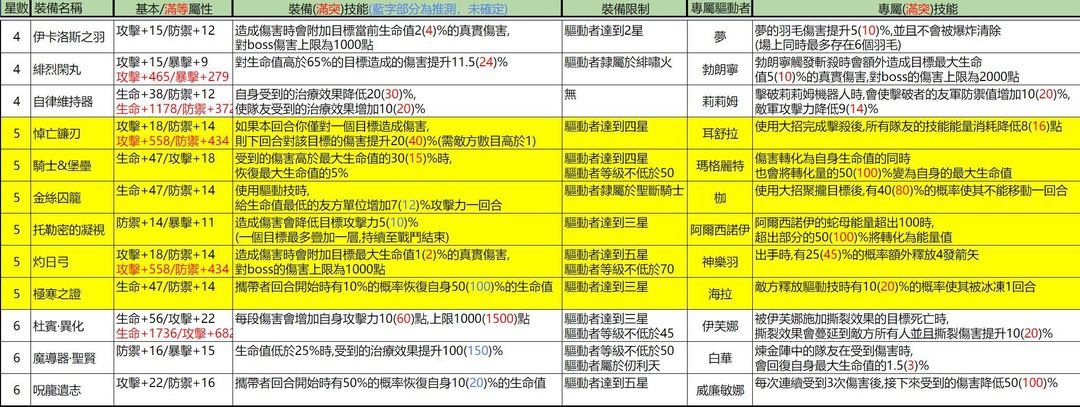Select the 裝備名稱 header cell

point(72,10)
